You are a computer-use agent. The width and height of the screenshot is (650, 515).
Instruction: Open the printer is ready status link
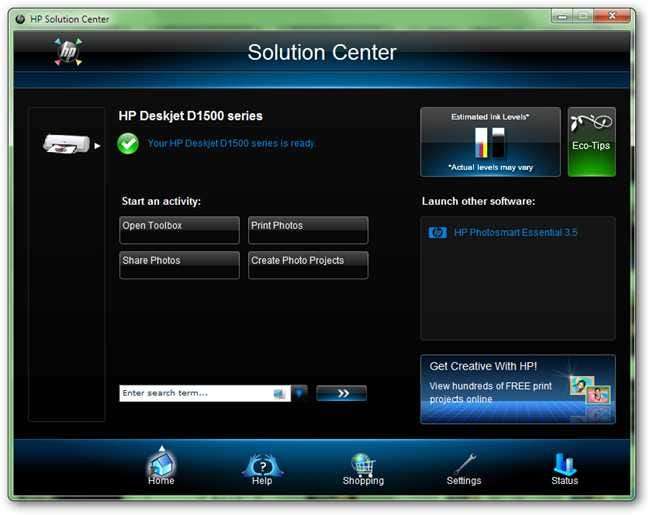coord(231,143)
